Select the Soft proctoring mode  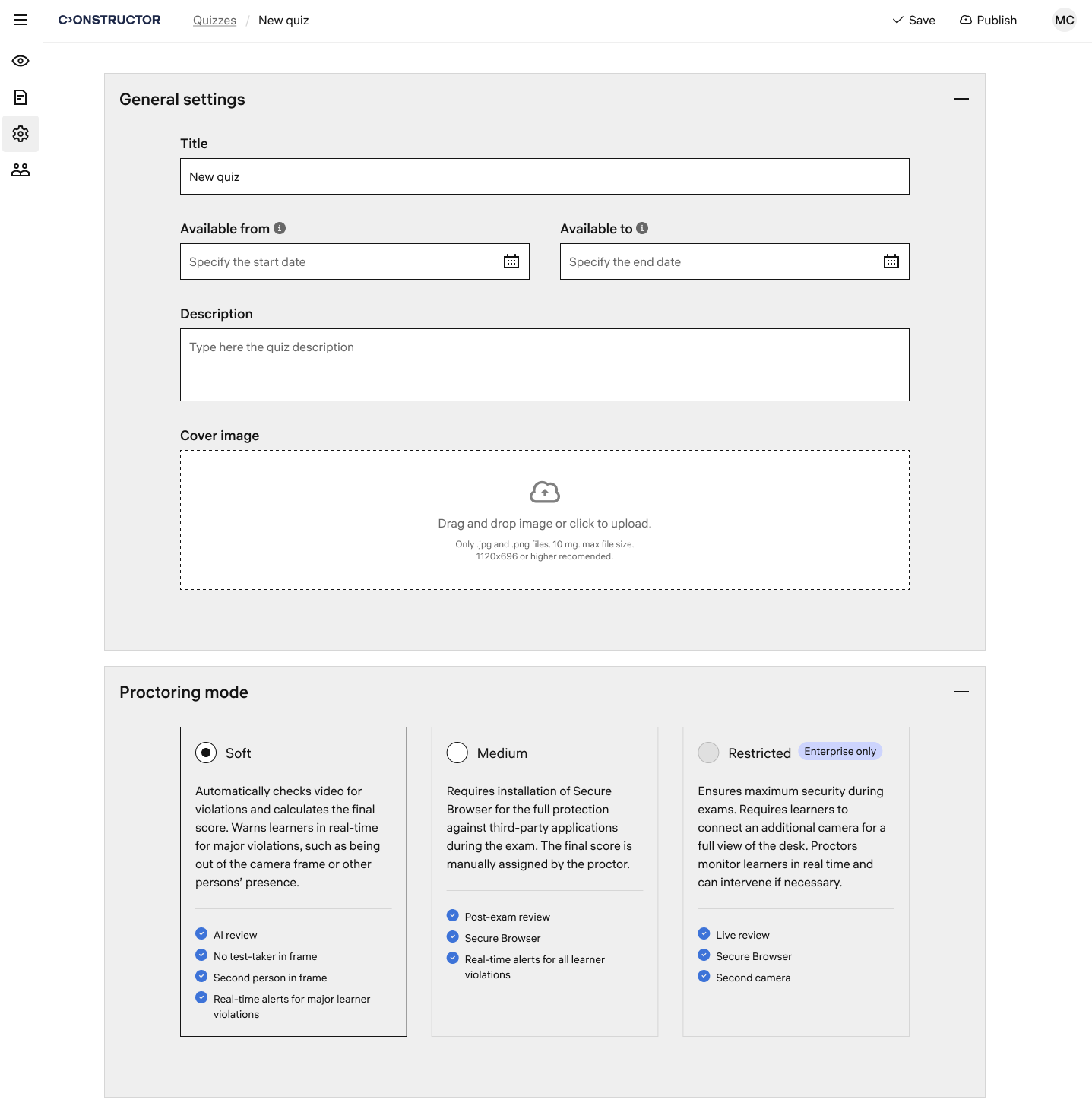coord(206,753)
